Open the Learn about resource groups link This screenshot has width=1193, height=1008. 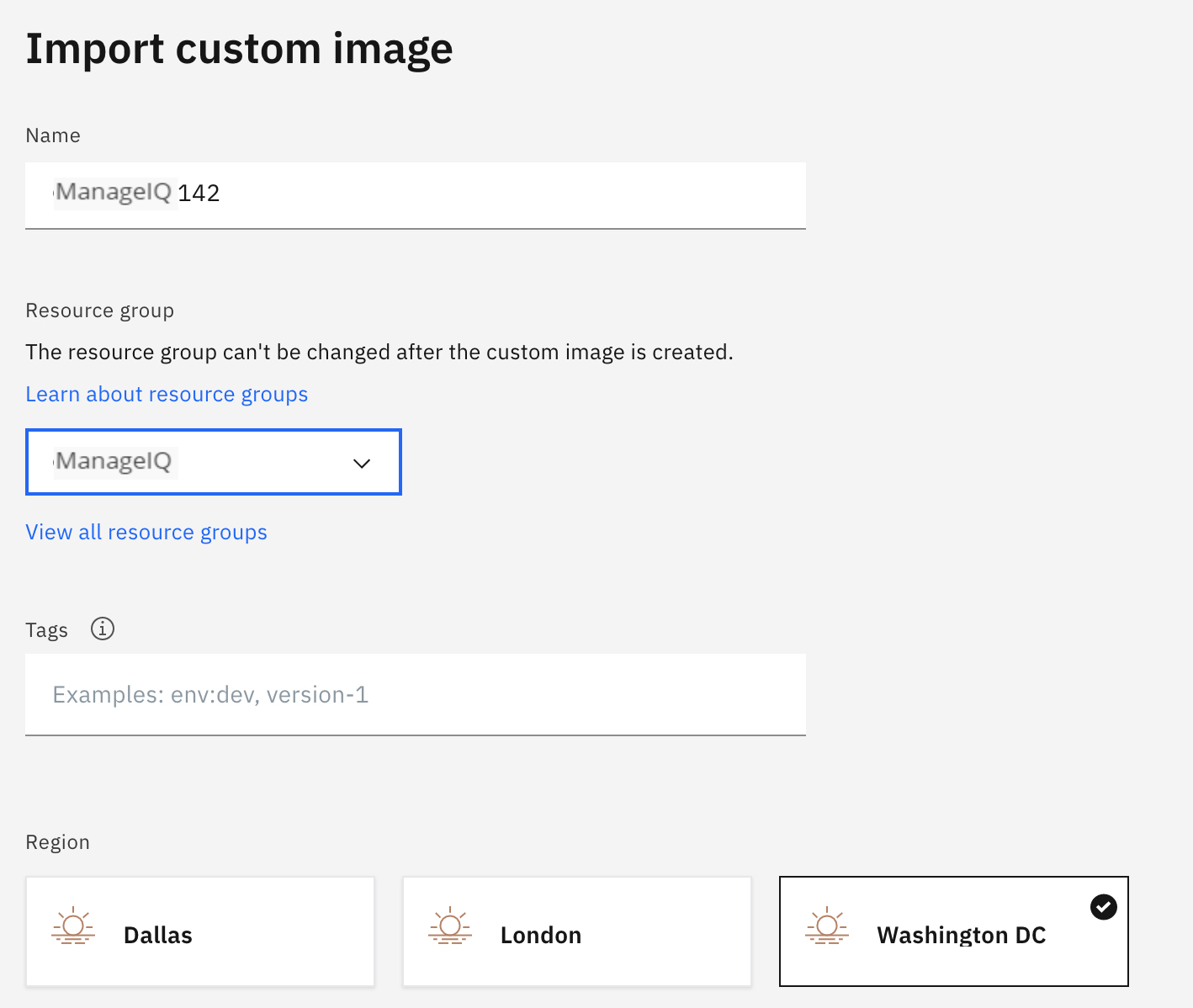[167, 393]
